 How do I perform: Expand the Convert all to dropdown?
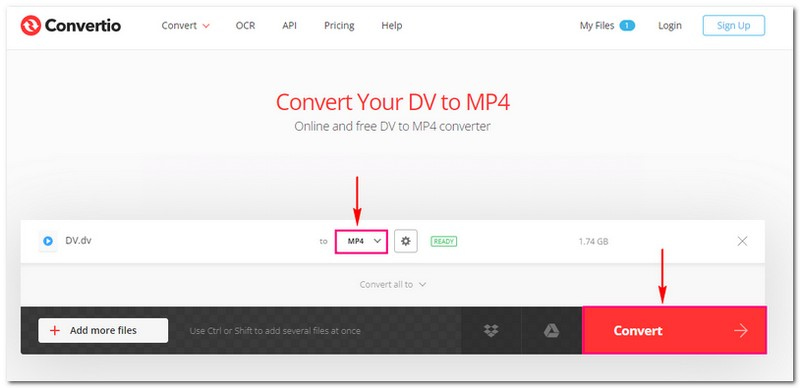coord(392,284)
